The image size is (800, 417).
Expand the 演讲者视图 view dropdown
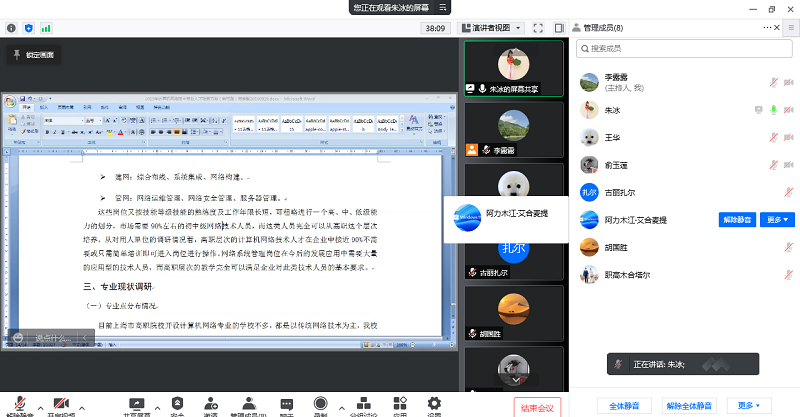click(491, 27)
